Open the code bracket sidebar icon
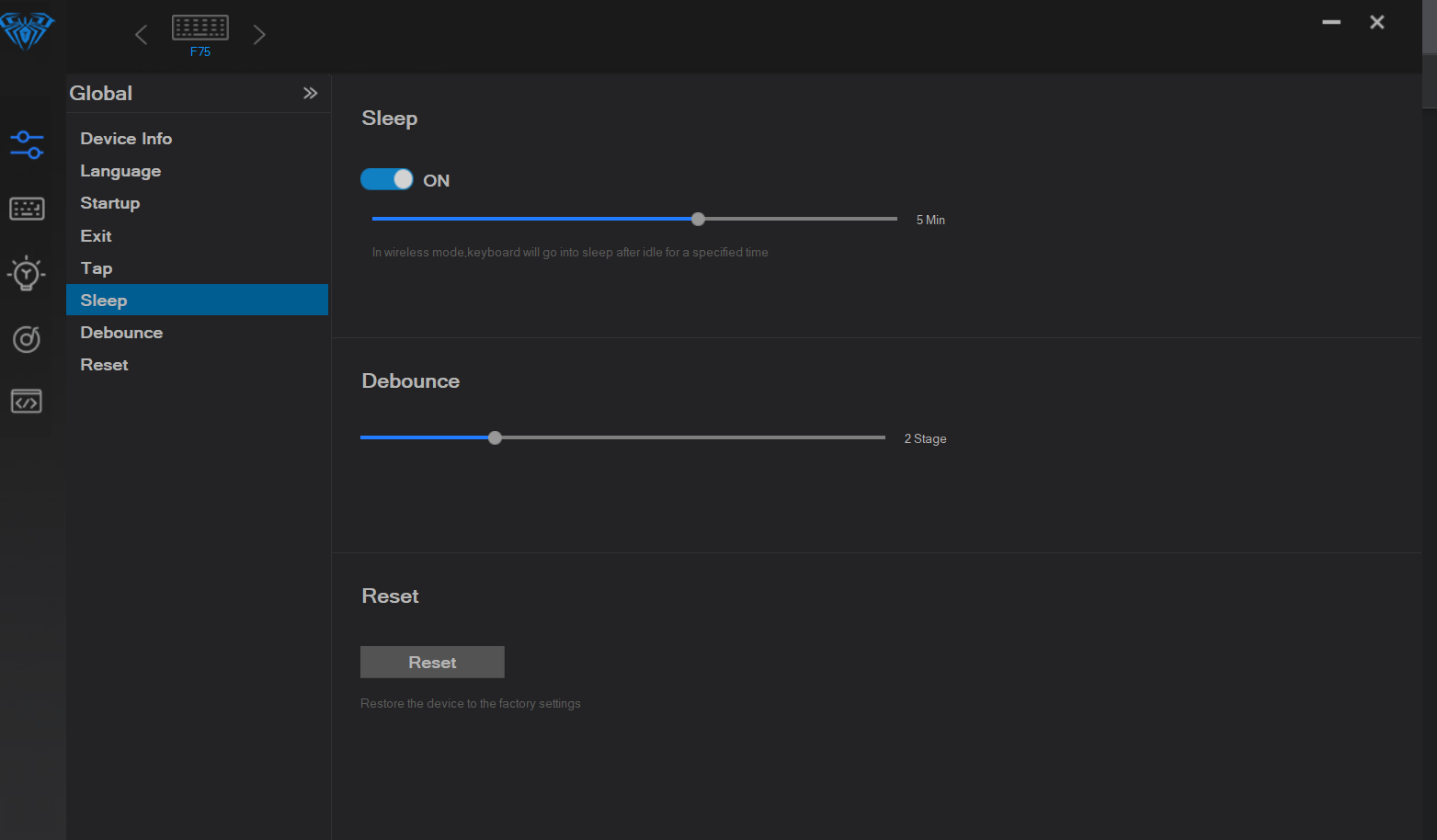This screenshot has height=840, width=1437. (27, 402)
